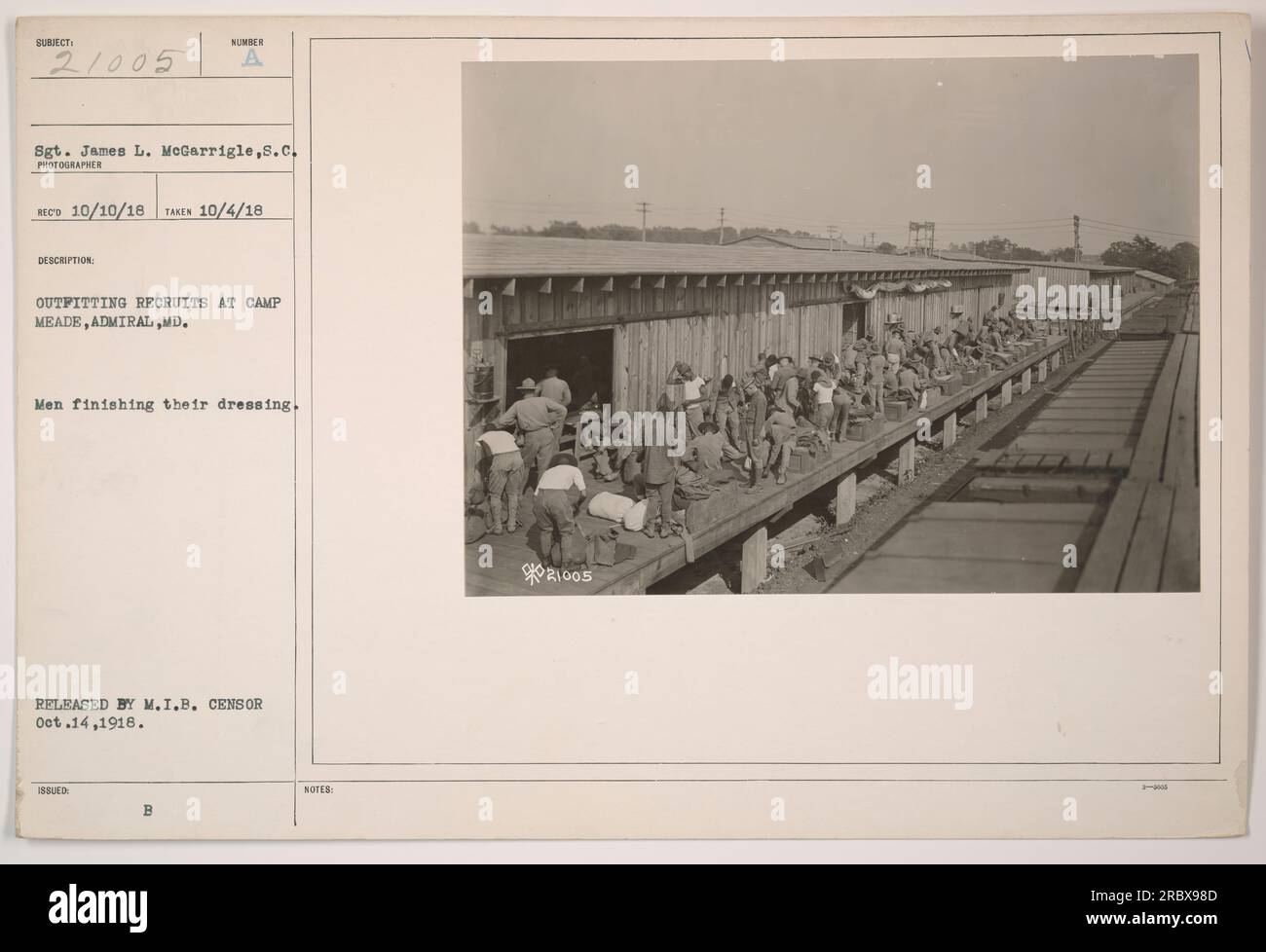This screenshot has height=952, width=1266.
Task: Click the RELEASED BY M.I.B. CENSOR stamp
Action: click(150, 703)
